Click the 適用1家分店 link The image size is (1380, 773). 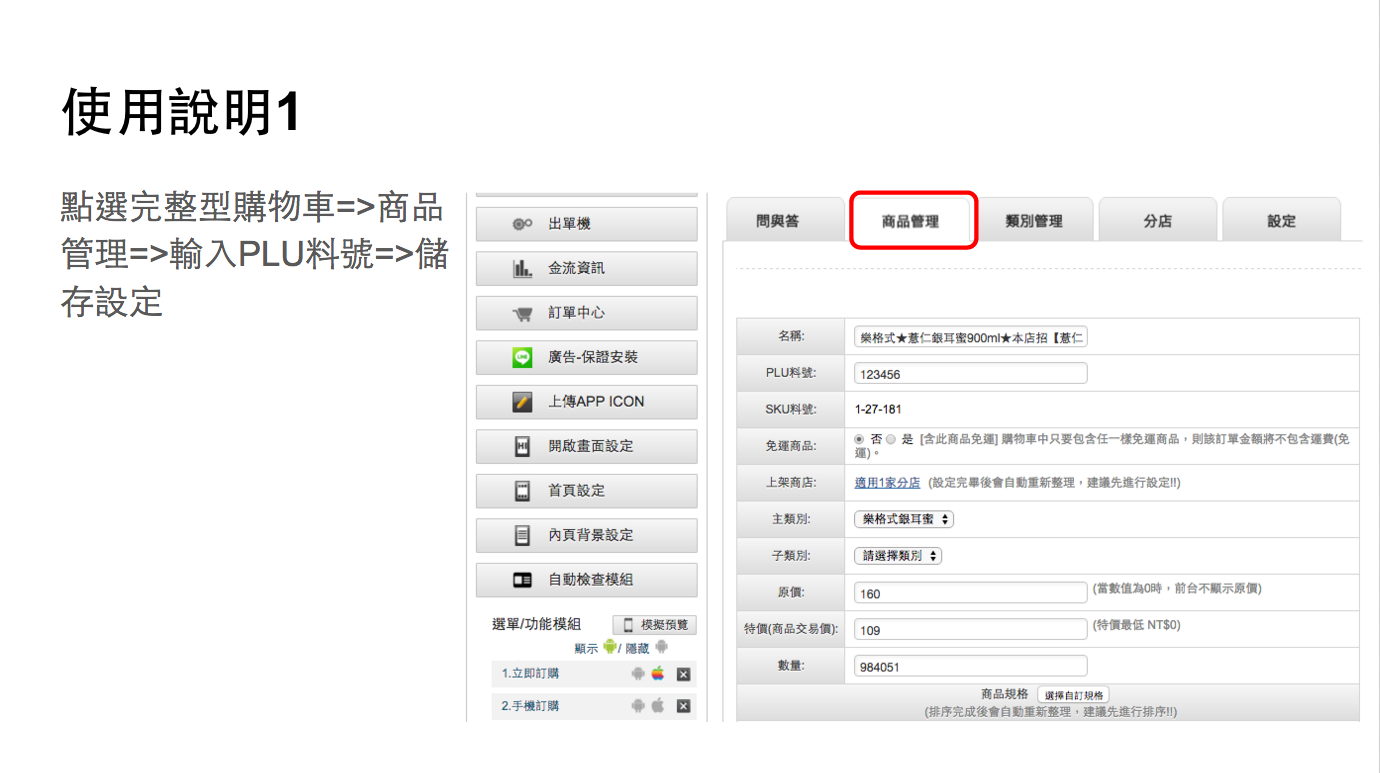click(887, 483)
